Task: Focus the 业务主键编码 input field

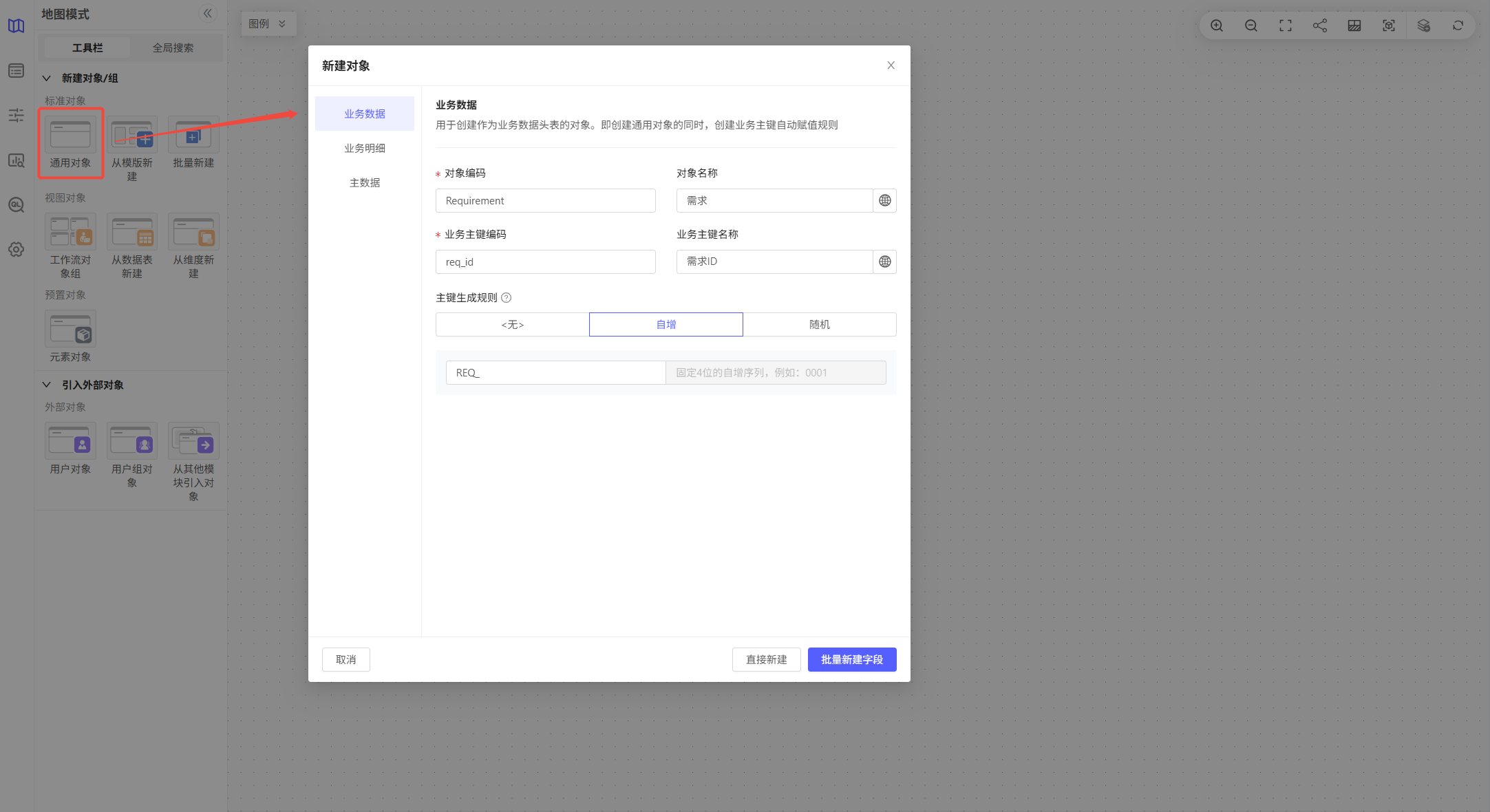Action: pyautogui.click(x=546, y=262)
